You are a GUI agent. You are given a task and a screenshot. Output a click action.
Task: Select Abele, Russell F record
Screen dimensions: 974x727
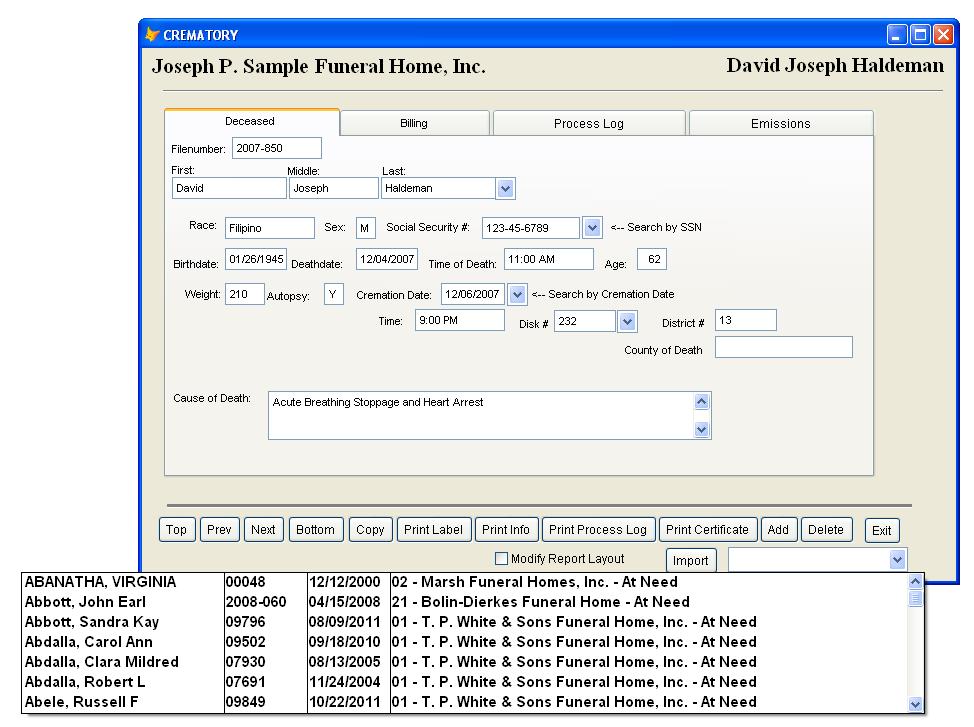(x=465, y=702)
